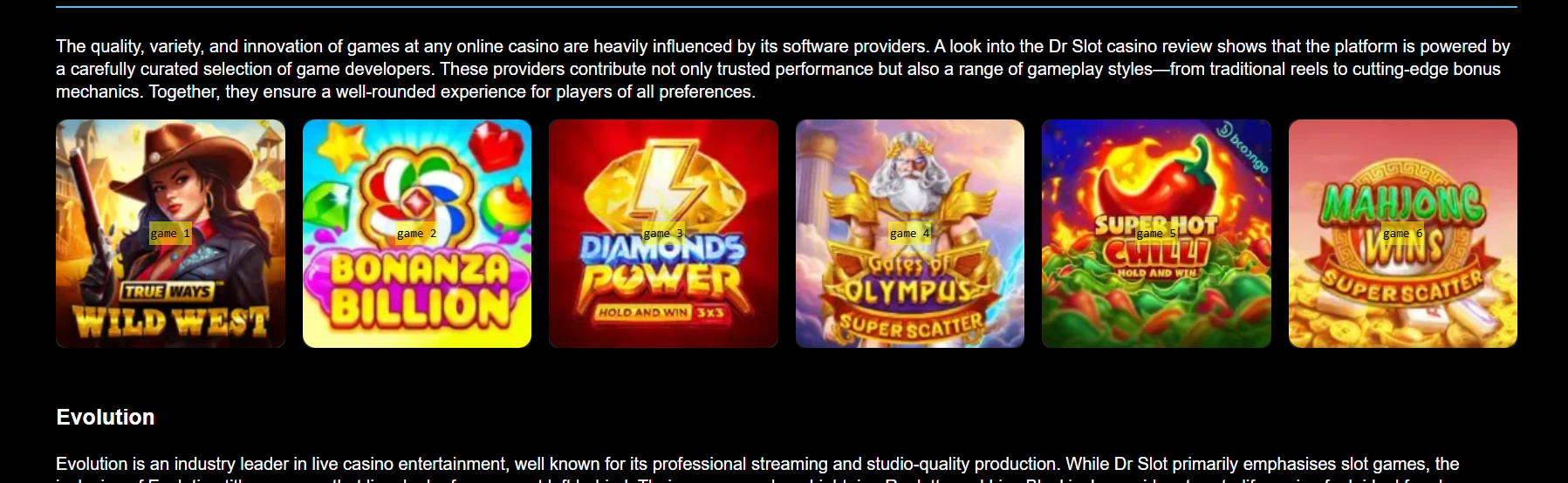Open the Super Hot Chilli game tile

click(x=1156, y=234)
